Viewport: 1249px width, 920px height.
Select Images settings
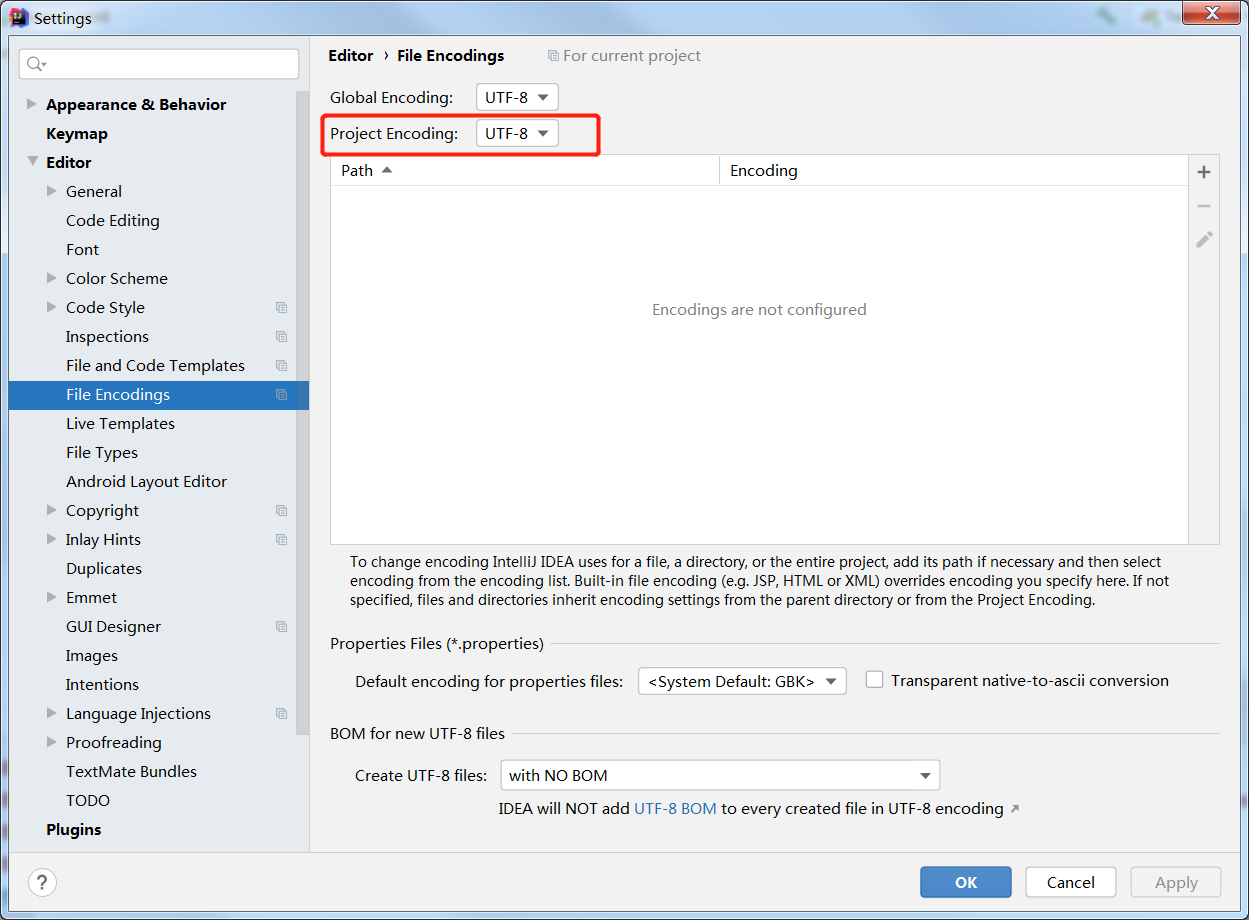tap(92, 656)
